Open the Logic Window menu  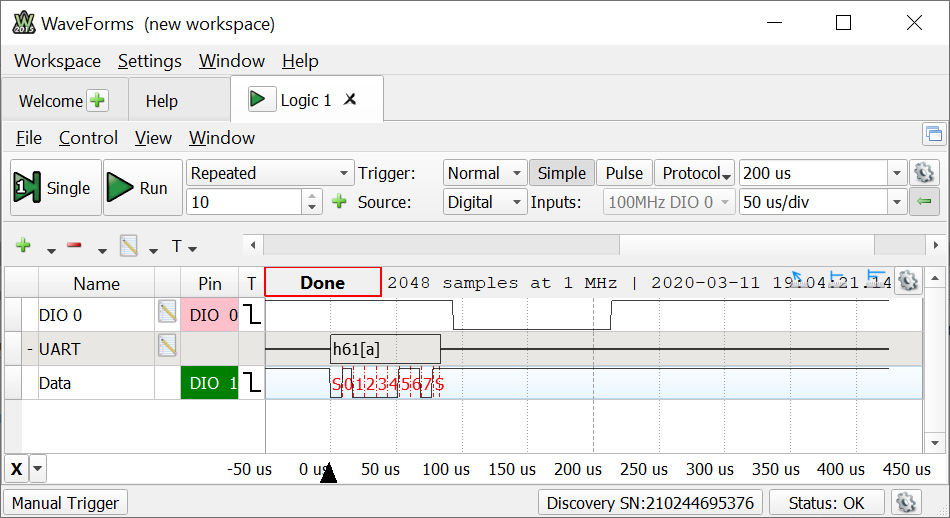pos(222,138)
